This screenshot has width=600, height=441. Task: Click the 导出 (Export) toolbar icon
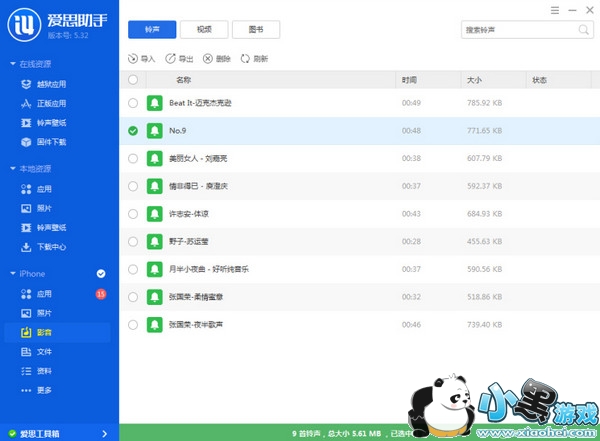pyautogui.click(x=170, y=59)
